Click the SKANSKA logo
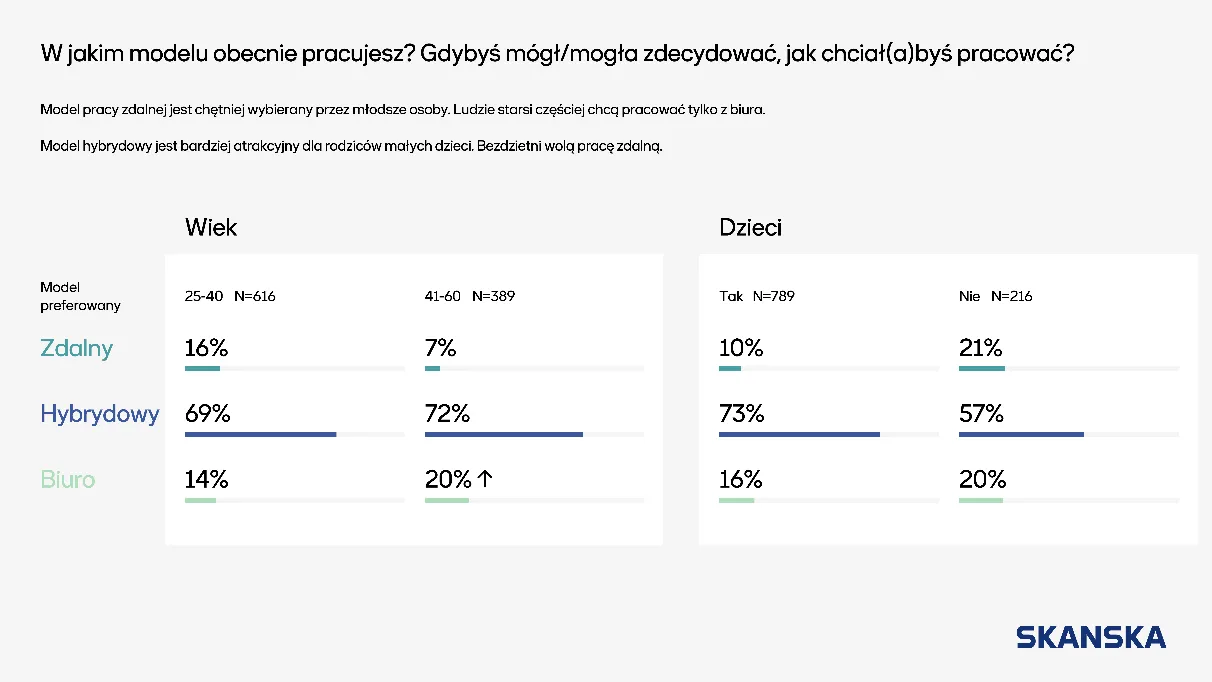 (x=1091, y=637)
